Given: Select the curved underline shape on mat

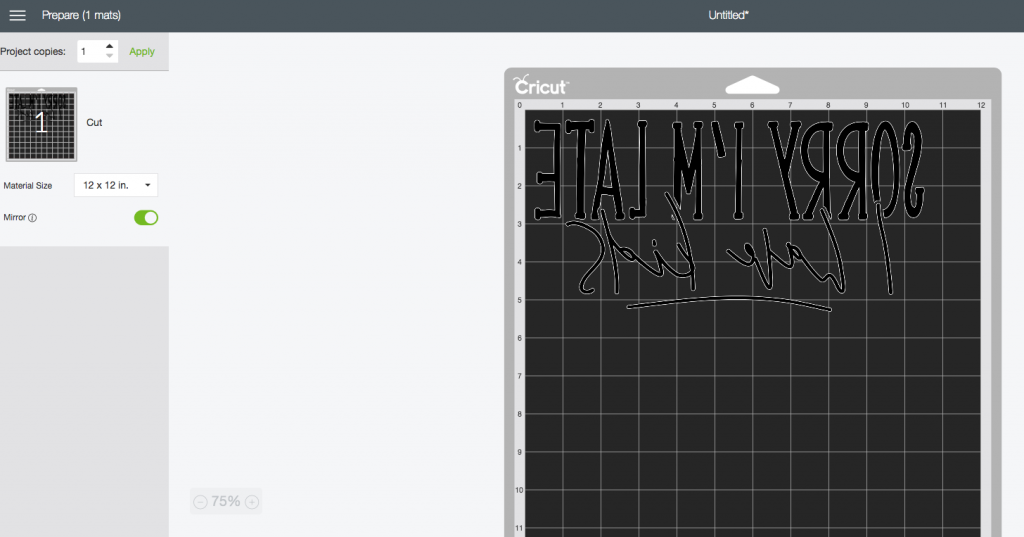Looking at the screenshot, I should pyautogui.click(x=729, y=304).
